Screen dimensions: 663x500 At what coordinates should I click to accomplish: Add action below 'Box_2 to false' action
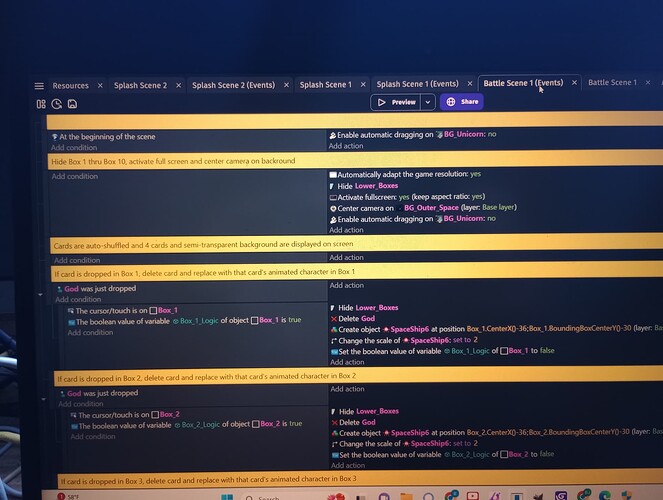[348, 465]
